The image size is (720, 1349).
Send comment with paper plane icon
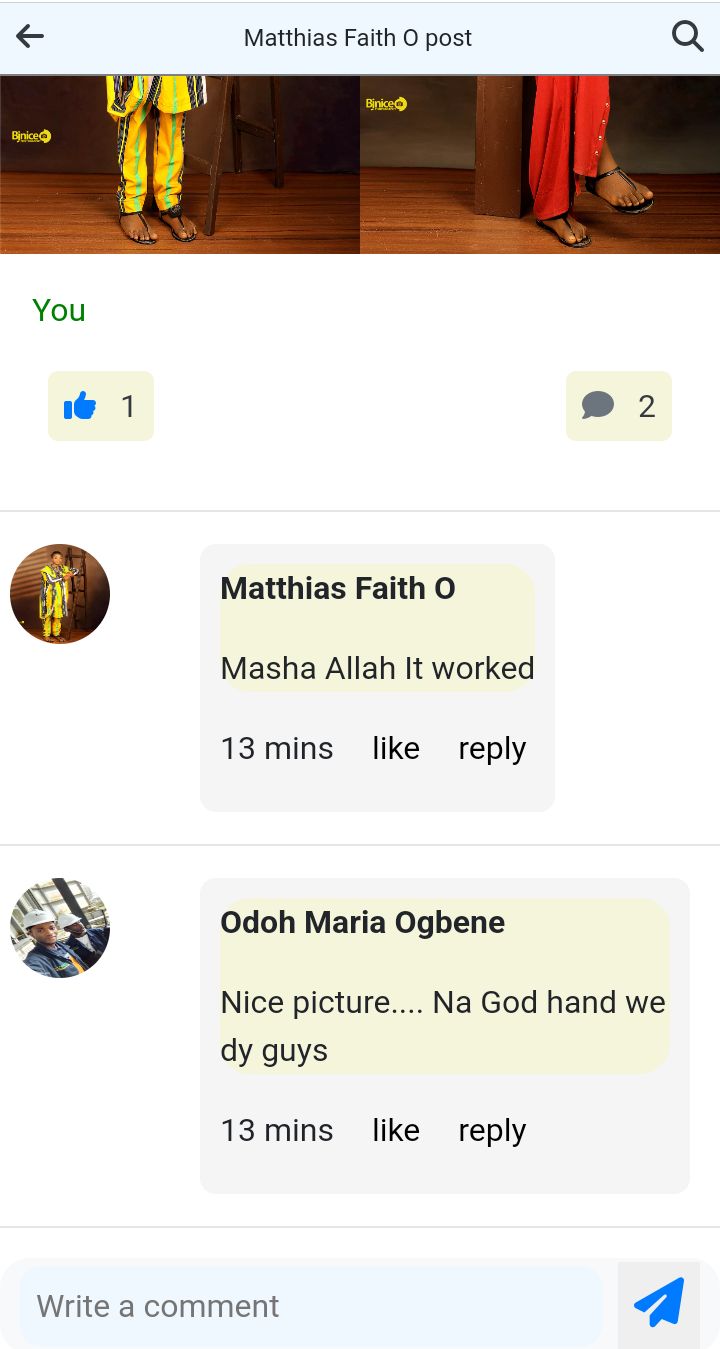(659, 1302)
